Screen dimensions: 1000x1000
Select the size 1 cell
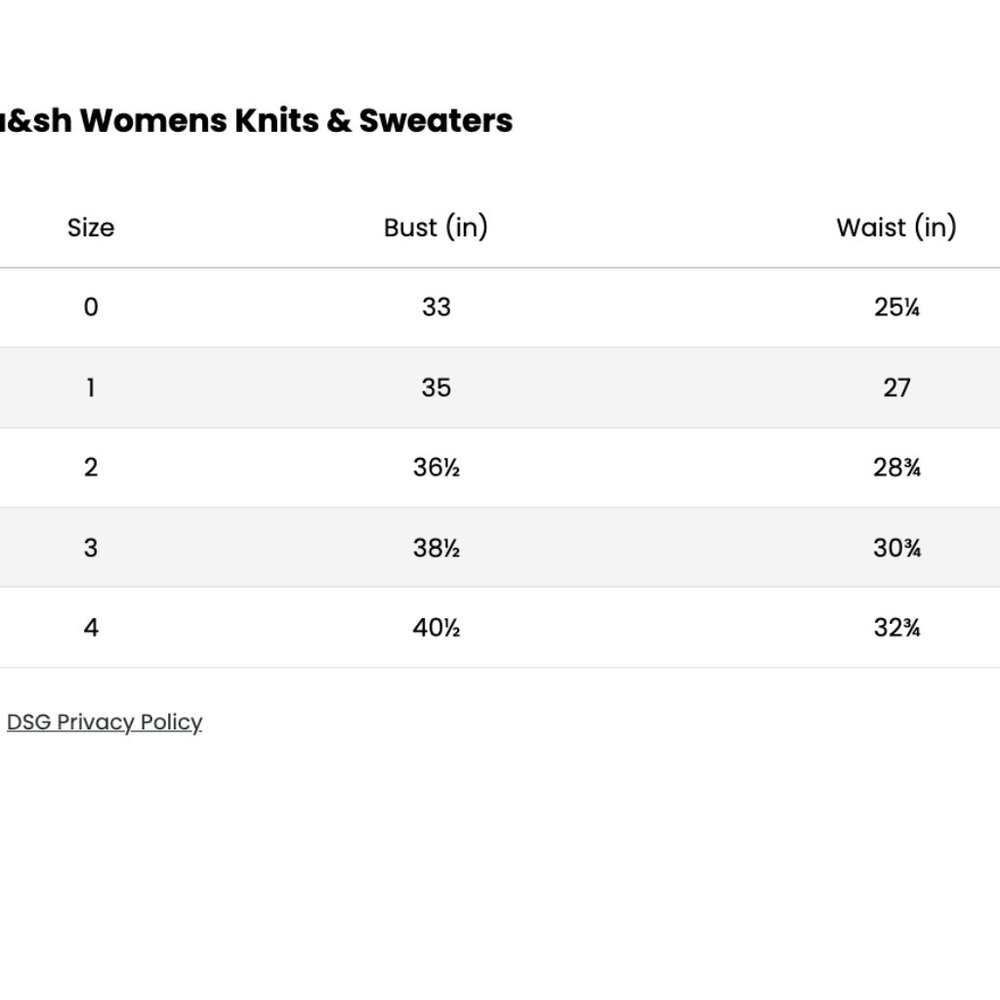[x=91, y=388]
